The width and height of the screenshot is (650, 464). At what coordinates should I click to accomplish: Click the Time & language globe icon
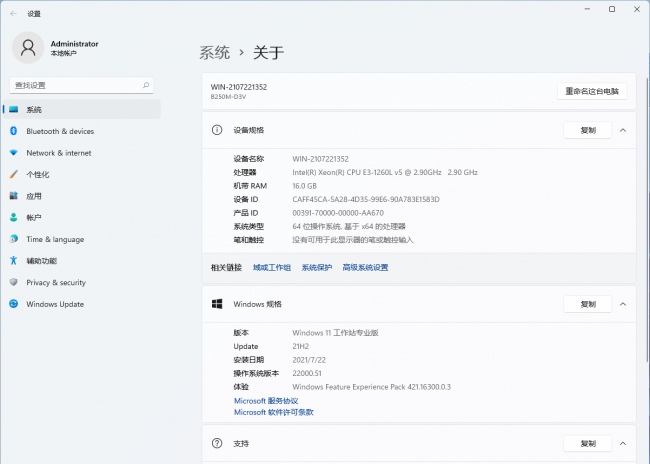(14, 239)
